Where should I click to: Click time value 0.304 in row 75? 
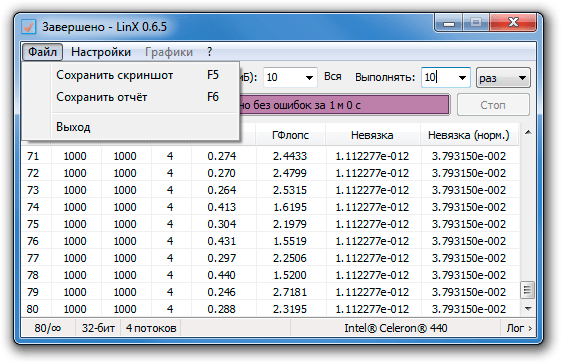point(222,224)
